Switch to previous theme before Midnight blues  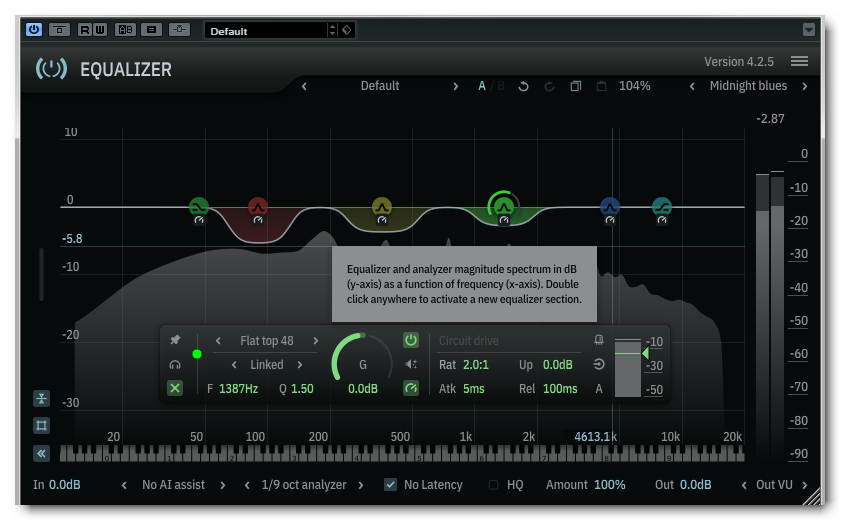692,86
